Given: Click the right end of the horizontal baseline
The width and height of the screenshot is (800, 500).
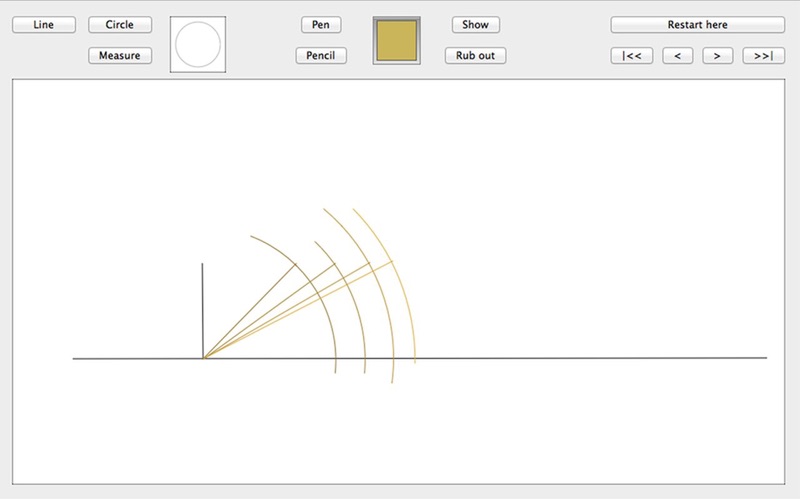Looking at the screenshot, I should (764, 357).
